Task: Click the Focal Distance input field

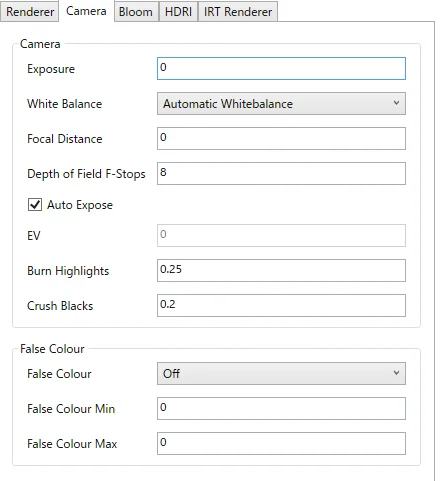Action: [281, 138]
